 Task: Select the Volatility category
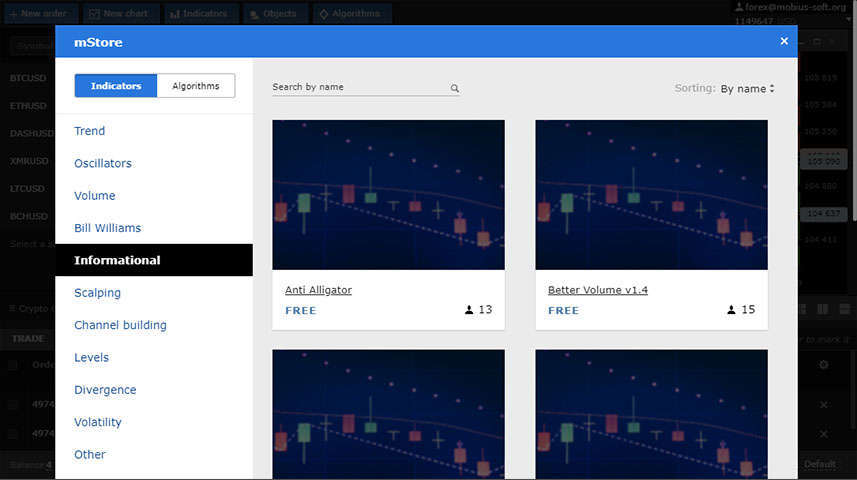[x=98, y=422]
